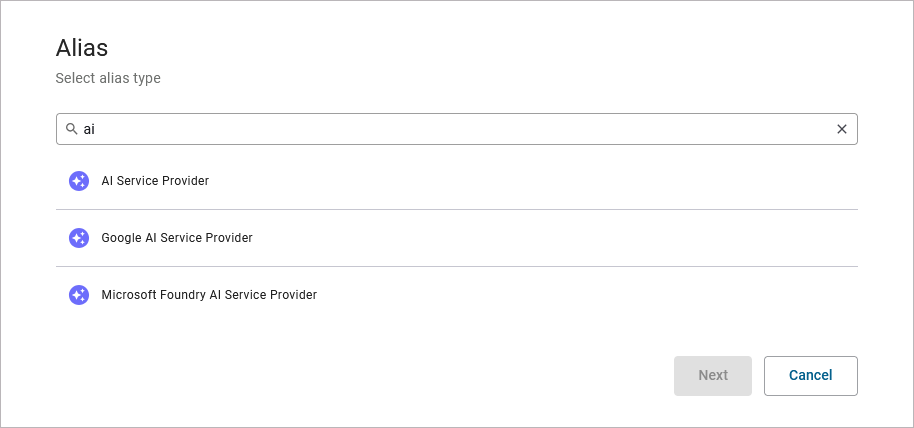
Task: Click the word "Google" in the second result
Action: point(121,238)
